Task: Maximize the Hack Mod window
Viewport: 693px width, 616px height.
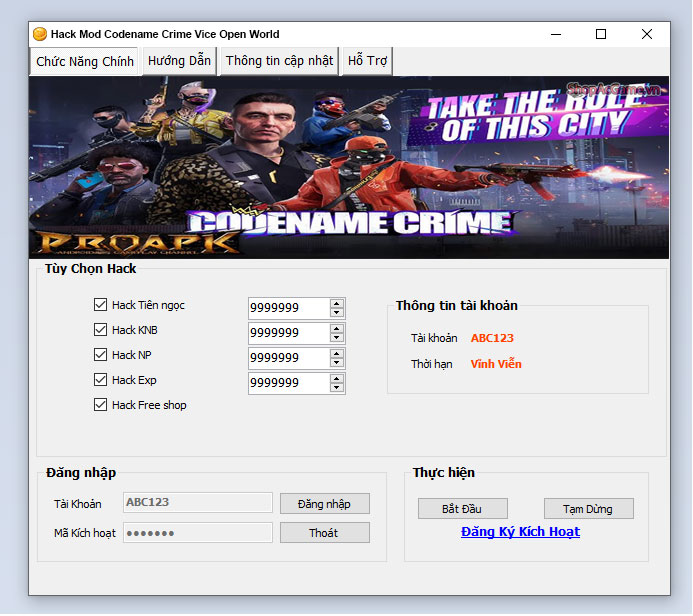Action: point(601,34)
